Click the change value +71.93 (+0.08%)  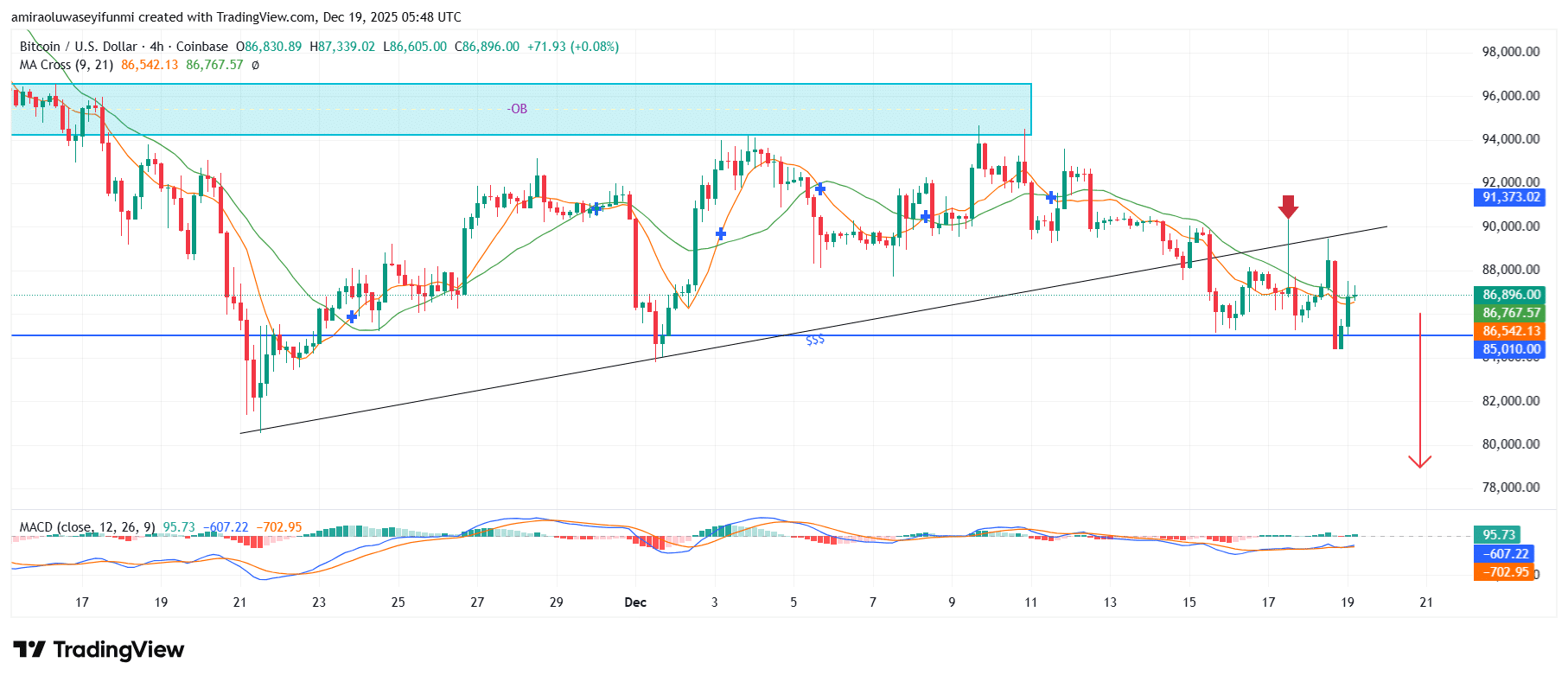[x=573, y=47]
